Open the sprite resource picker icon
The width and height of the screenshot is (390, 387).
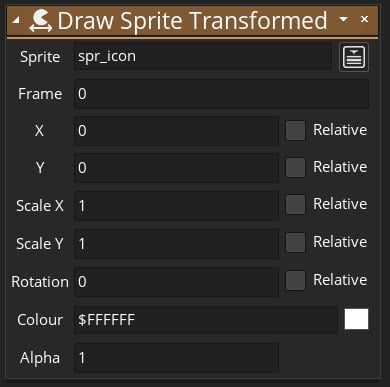click(354, 57)
